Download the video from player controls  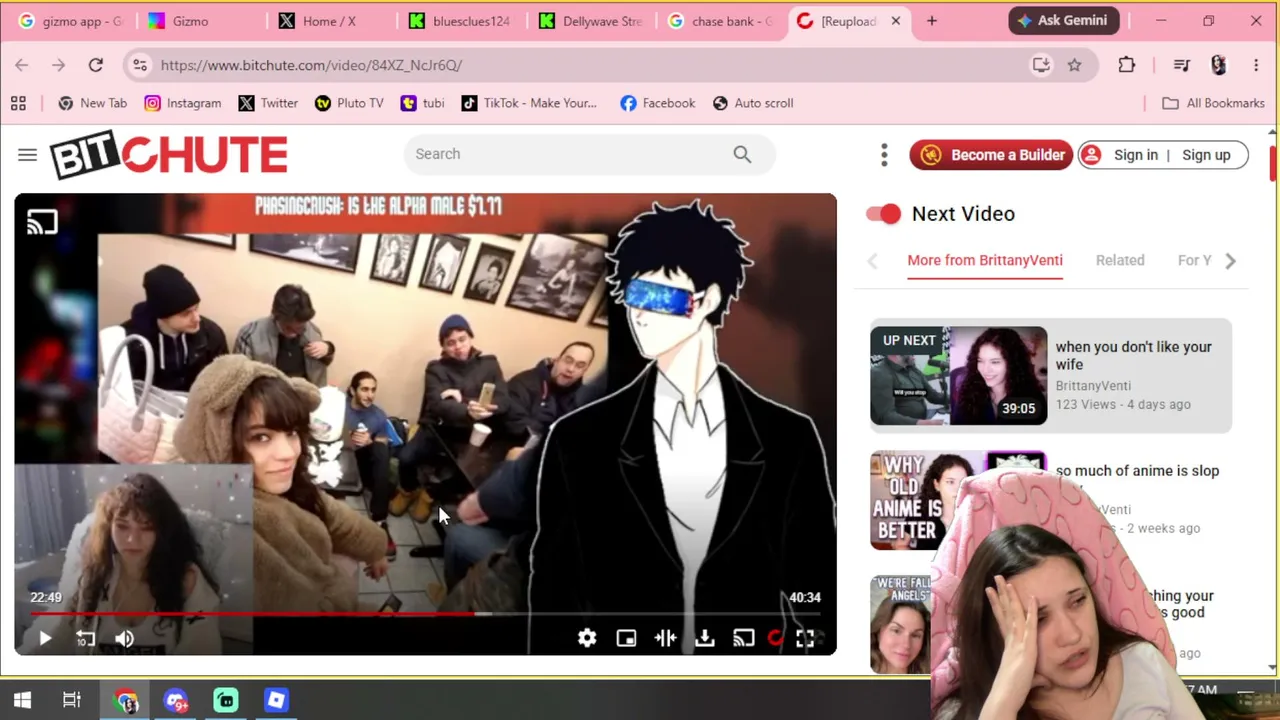coord(705,639)
